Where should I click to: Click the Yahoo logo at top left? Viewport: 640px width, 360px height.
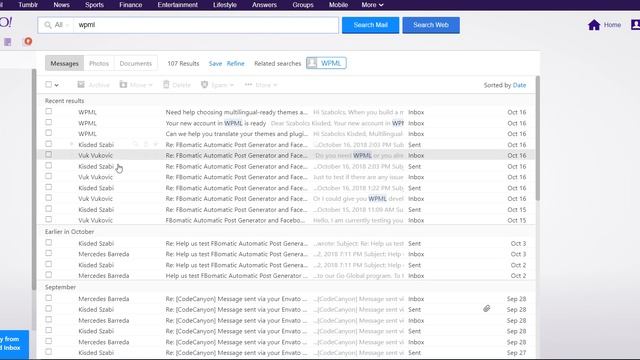(6, 22)
